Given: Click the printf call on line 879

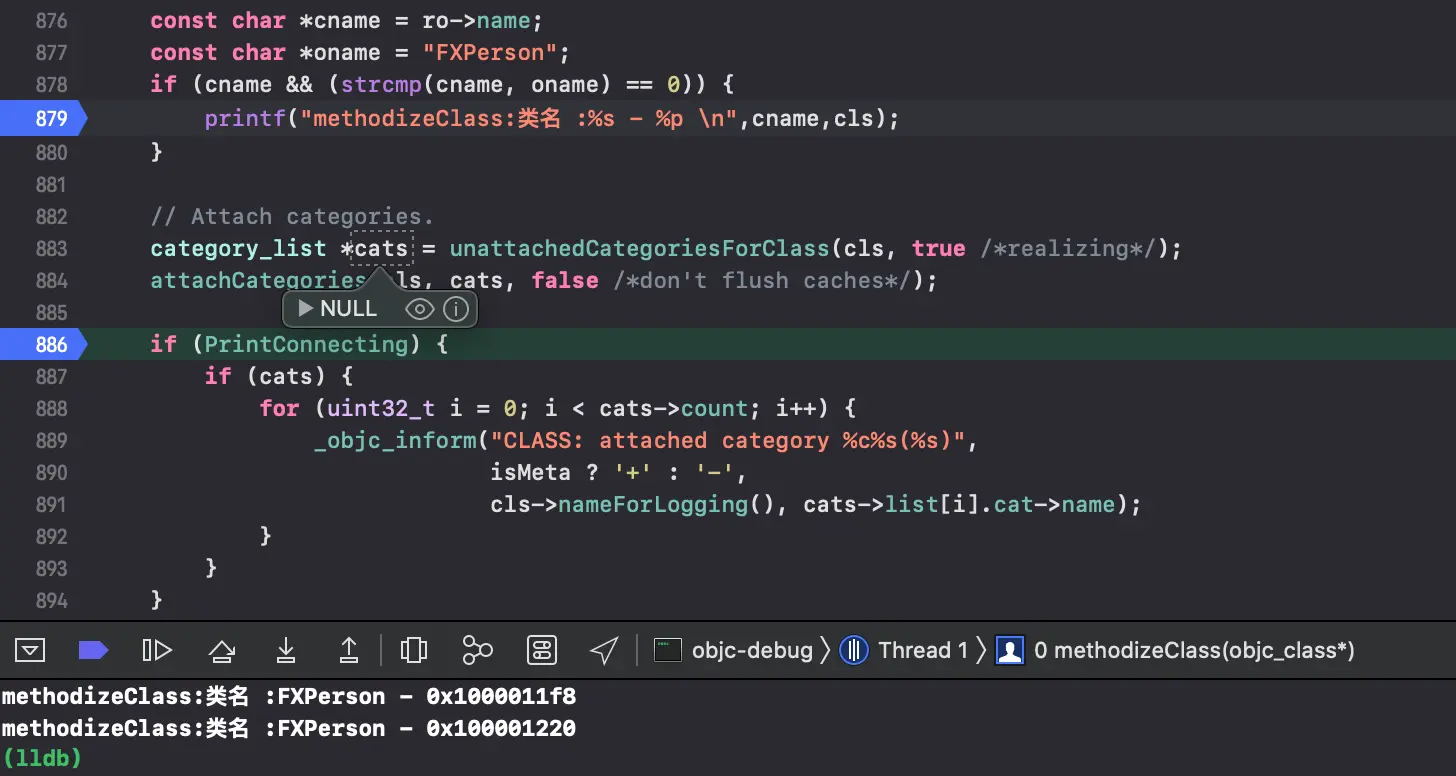Looking at the screenshot, I should click(246, 119).
